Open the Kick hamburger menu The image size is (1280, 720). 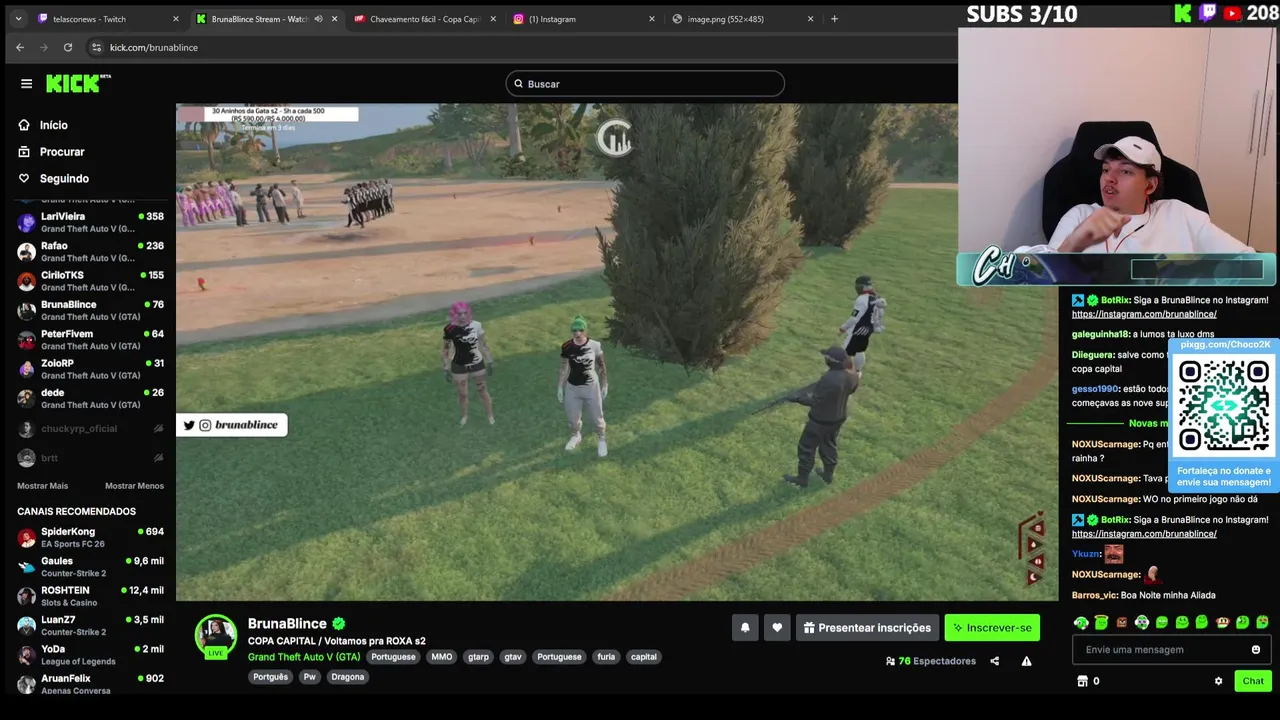pyautogui.click(x=27, y=84)
